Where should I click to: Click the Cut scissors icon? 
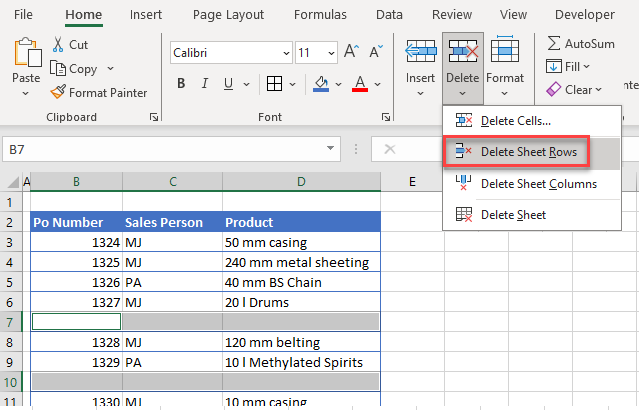pos(58,45)
